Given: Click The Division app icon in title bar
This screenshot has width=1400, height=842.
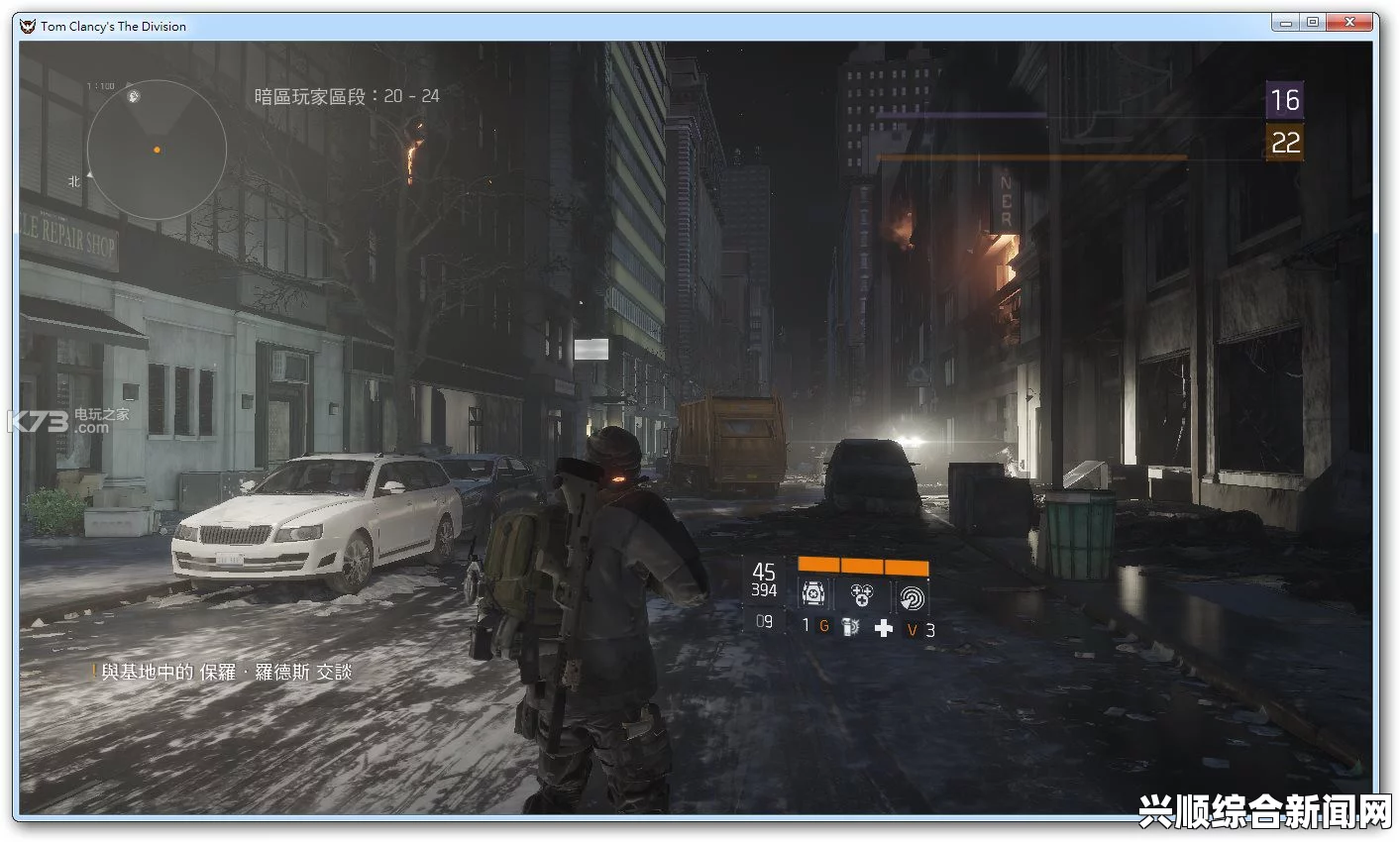Looking at the screenshot, I should point(28,26).
